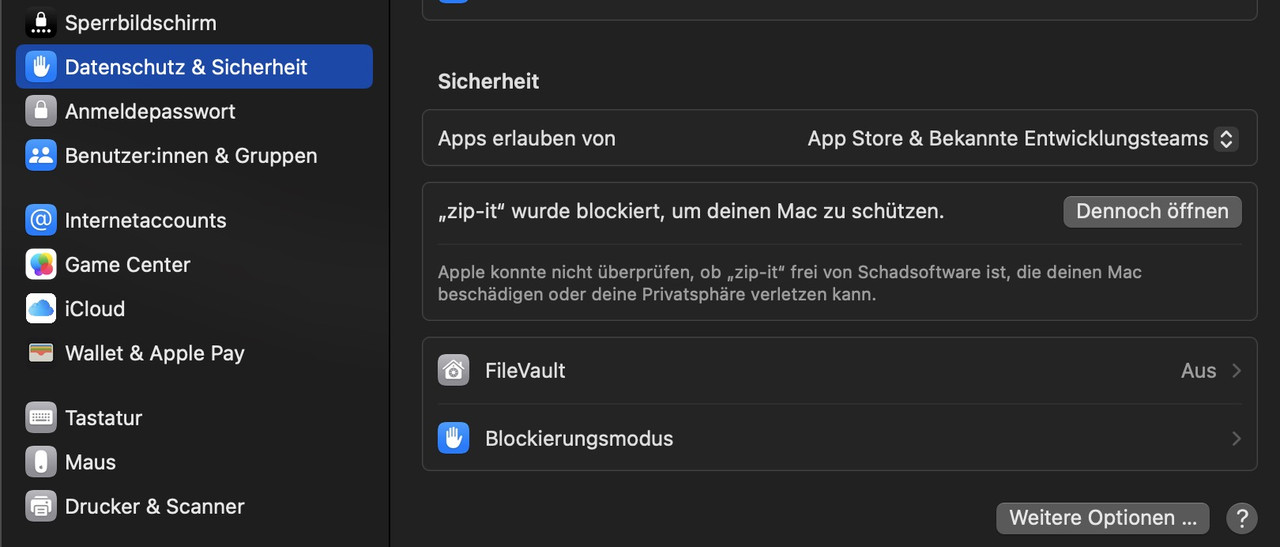
Task: Click the Benutzer:innen & Gruppen icon
Action: (41, 156)
